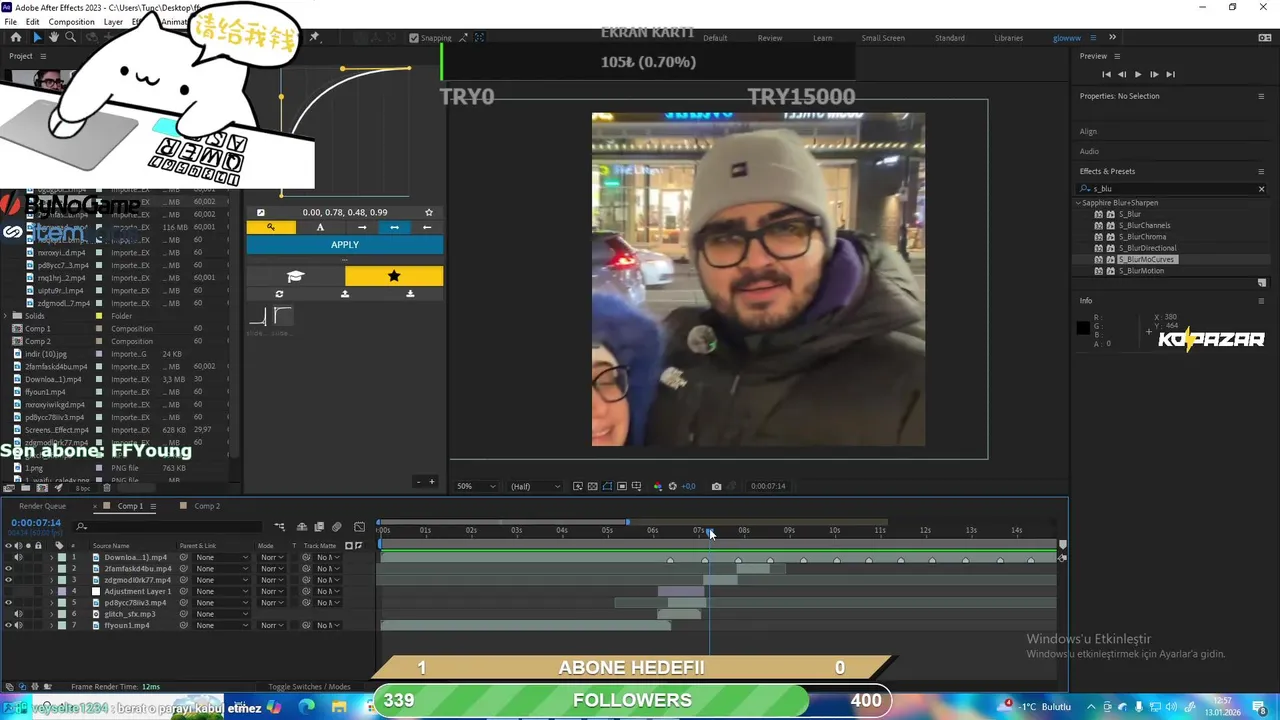Click the Play button in the Preview panel
This screenshot has height=720, width=1280.
click(x=1137, y=74)
